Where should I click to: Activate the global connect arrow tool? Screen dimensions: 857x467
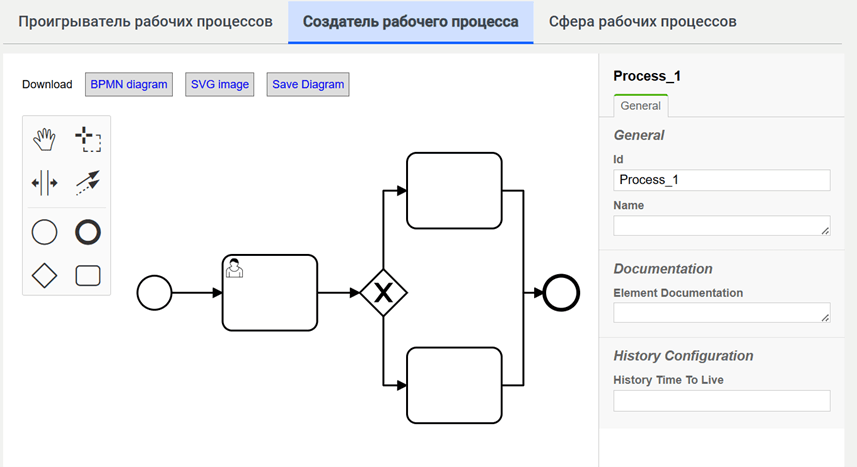(x=88, y=183)
